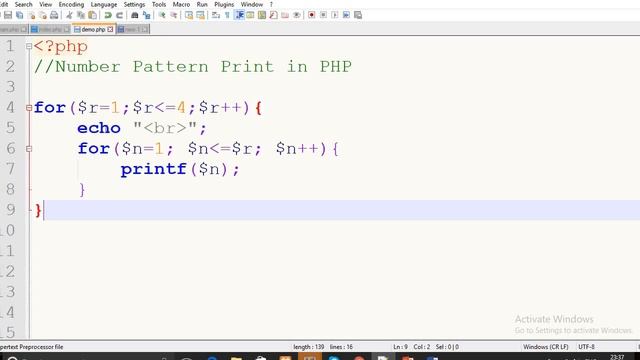Click the Save All toolbar icon
This screenshot has height=360, width=640.
[x=20, y=15]
